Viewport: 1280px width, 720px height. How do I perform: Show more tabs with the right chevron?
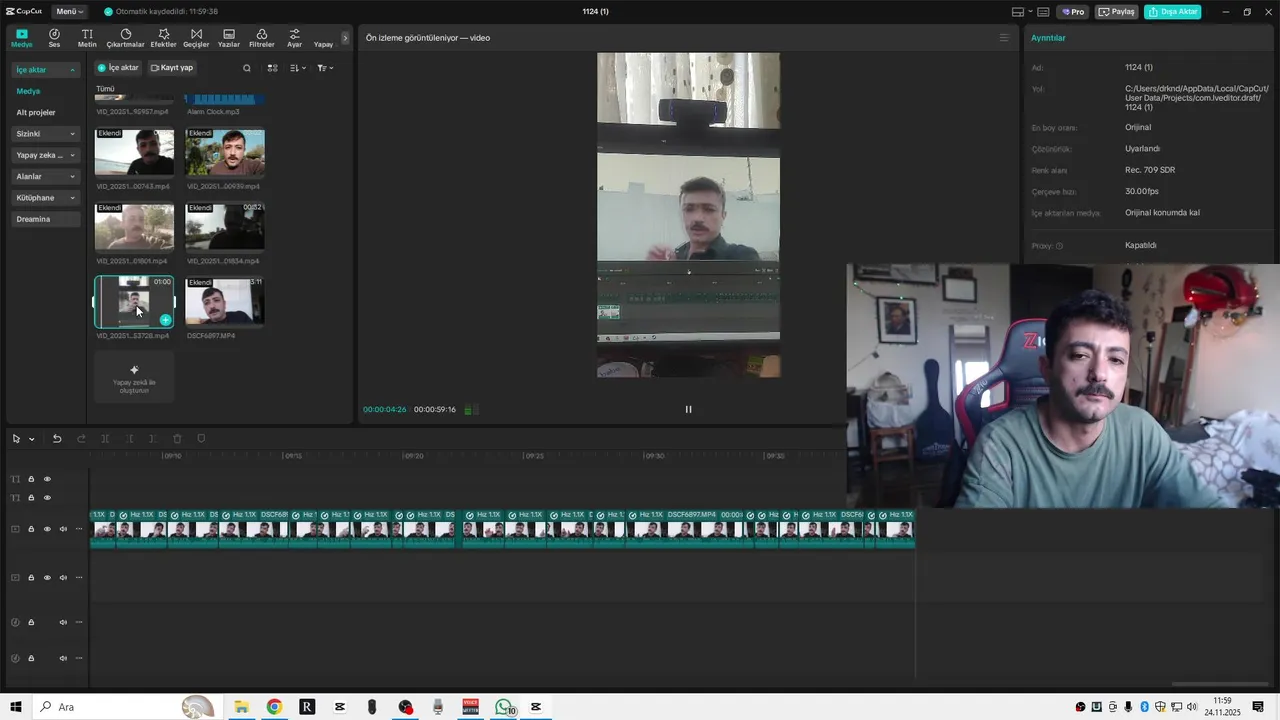click(x=345, y=38)
